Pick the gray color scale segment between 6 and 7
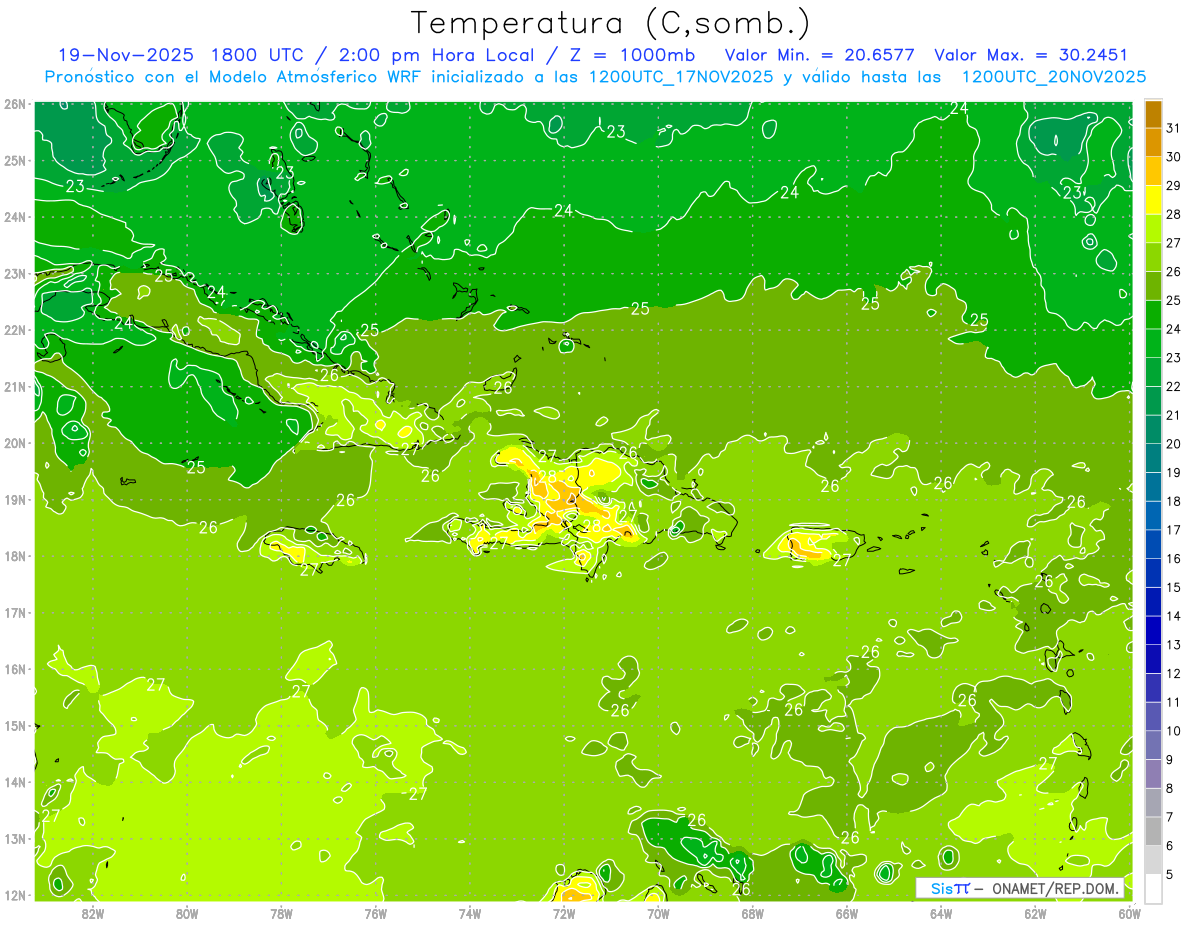Viewport: 1200px width, 927px height. (1153, 831)
